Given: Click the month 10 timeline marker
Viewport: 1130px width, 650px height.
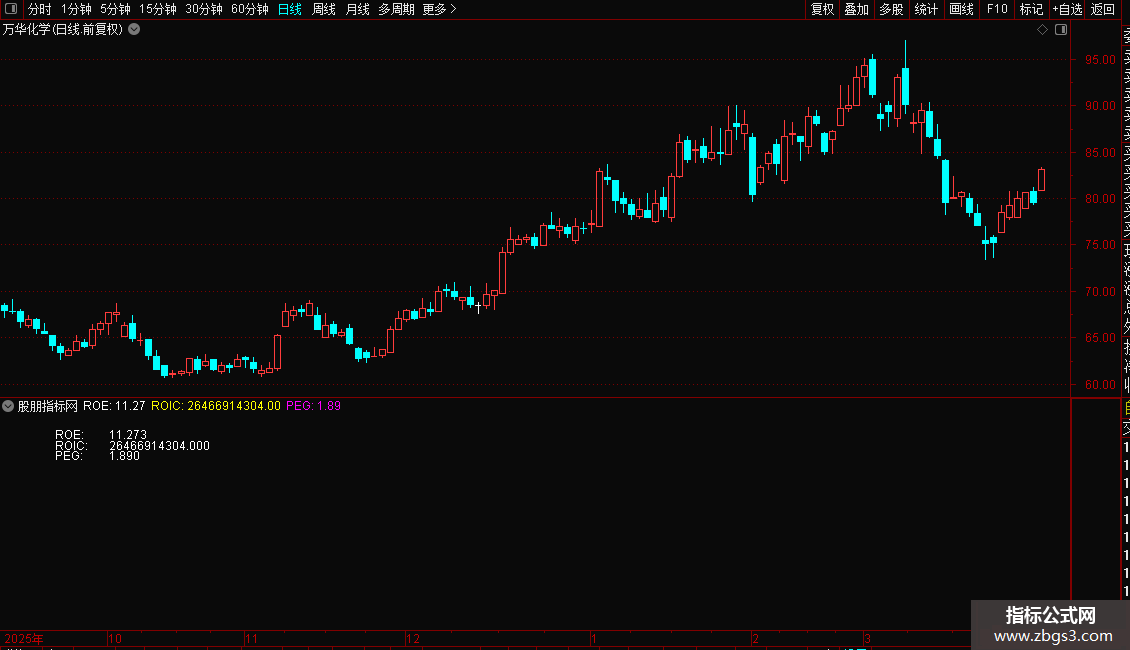Looking at the screenshot, I should pyautogui.click(x=115, y=638).
